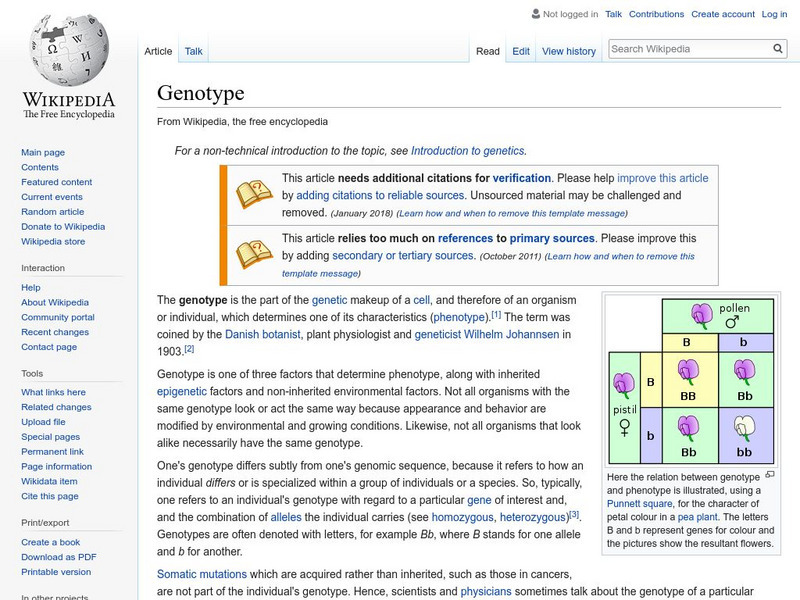Screen dimensions: 800x600
Task: Click citation footnote [2]
Action: click(189, 349)
